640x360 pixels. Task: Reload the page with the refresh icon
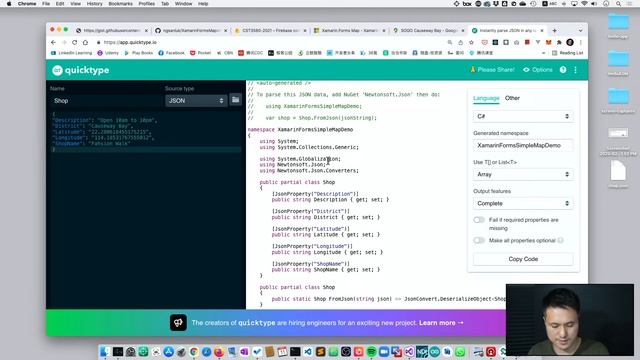(75, 42)
